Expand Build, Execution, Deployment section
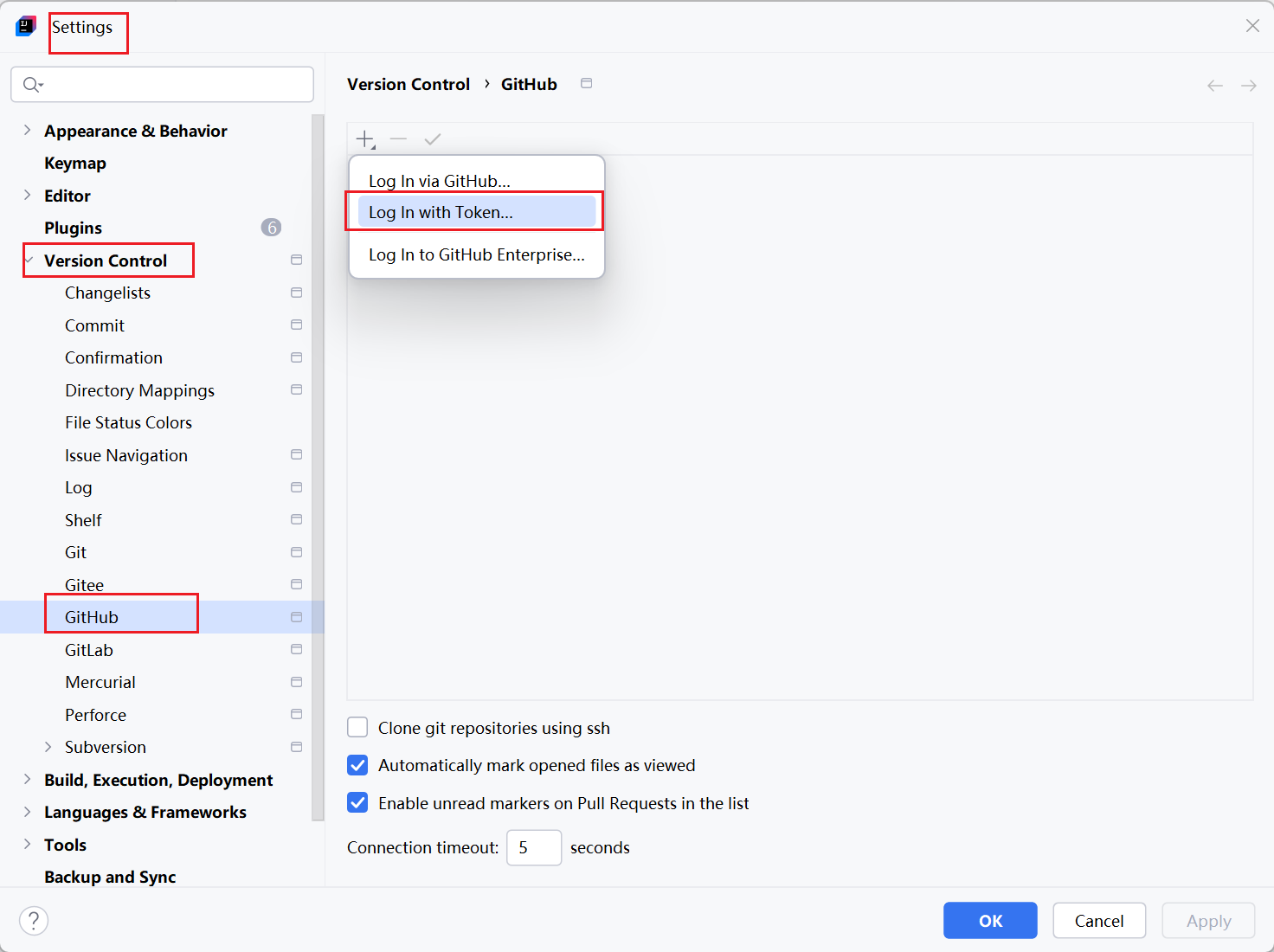Screen dimensions: 1274x952 [x=27, y=779]
